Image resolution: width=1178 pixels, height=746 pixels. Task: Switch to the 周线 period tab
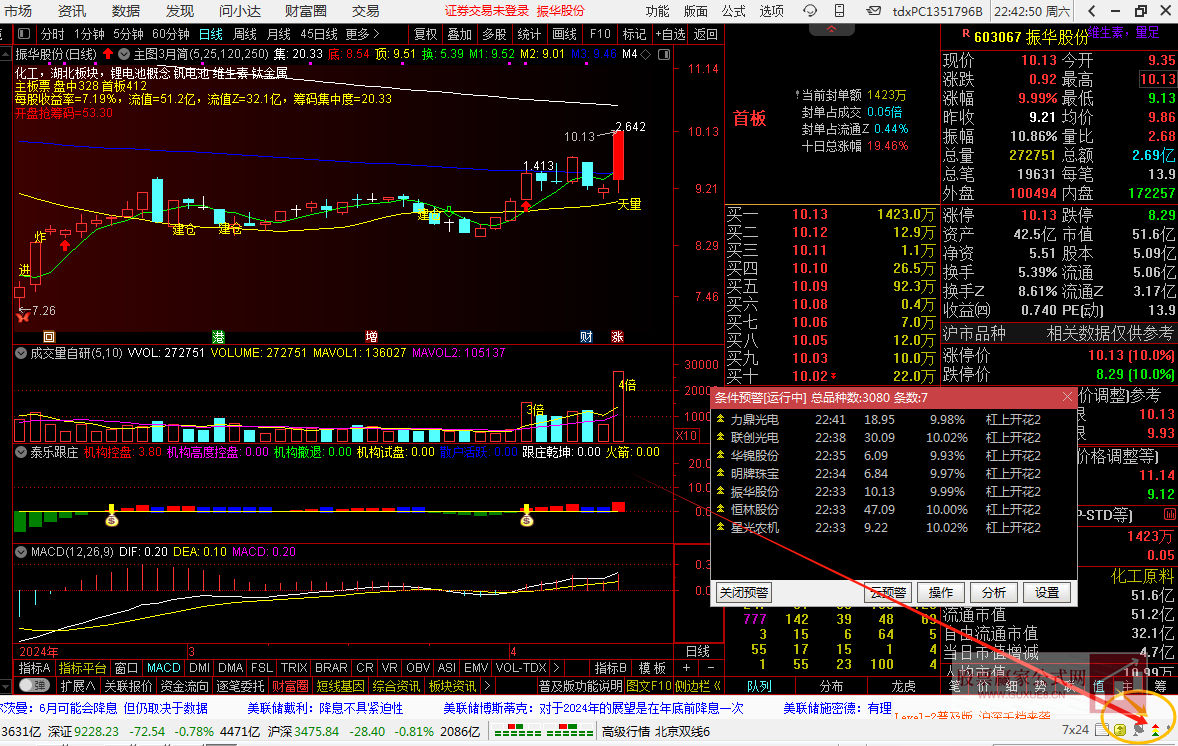tap(245, 33)
